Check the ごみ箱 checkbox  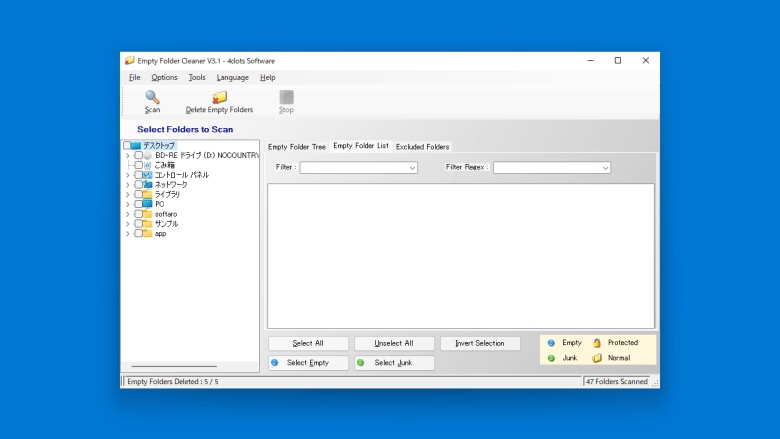point(138,165)
